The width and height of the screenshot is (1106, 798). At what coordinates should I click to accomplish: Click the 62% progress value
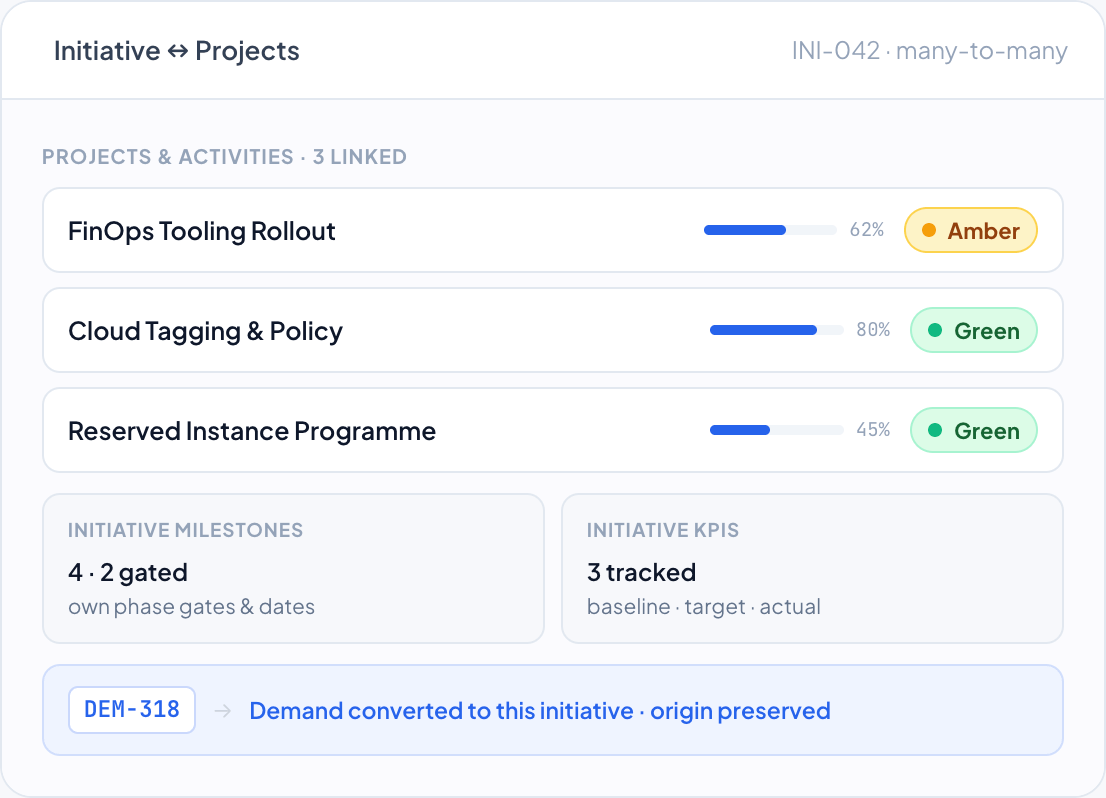867,230
